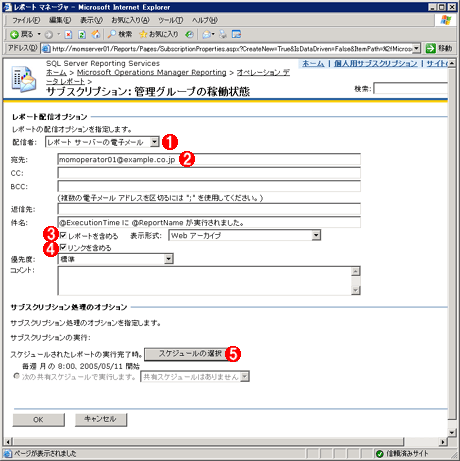
Task: Toggle the リンクを含める checkbox
Action: coord(63,247)
